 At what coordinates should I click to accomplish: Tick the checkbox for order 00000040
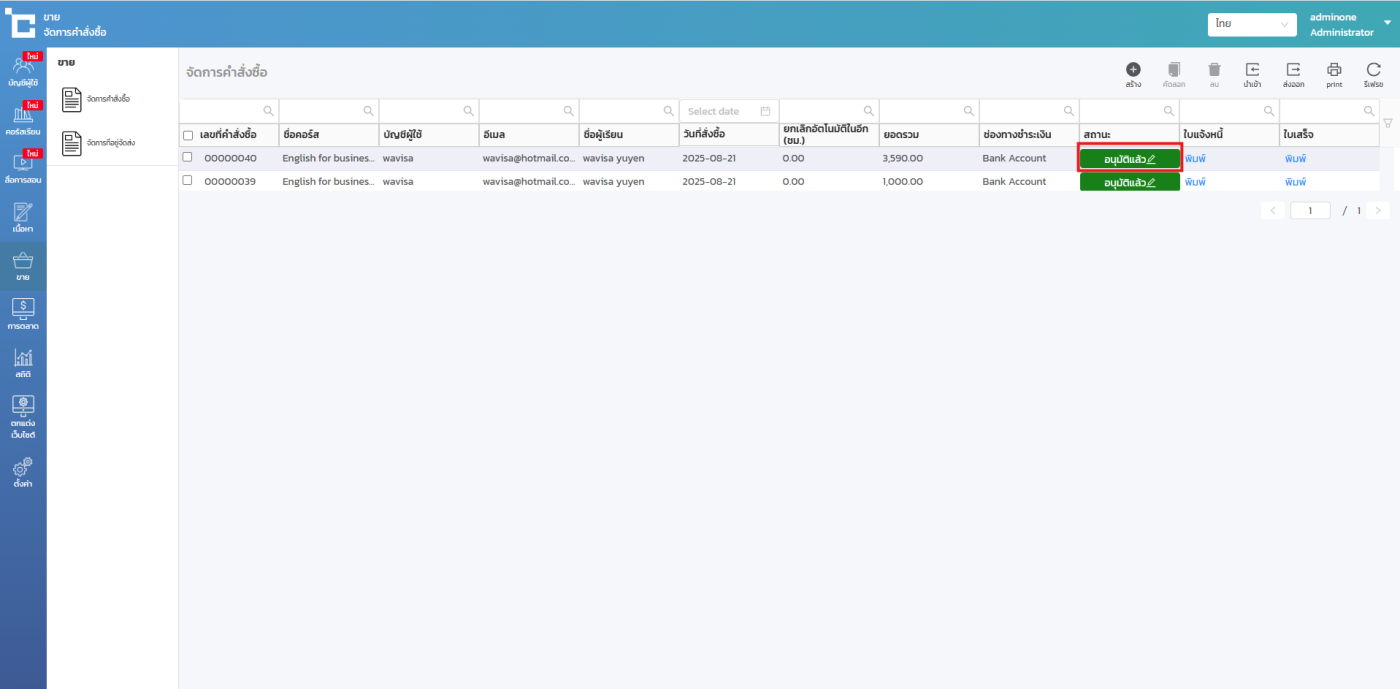(x=187, y=157)
